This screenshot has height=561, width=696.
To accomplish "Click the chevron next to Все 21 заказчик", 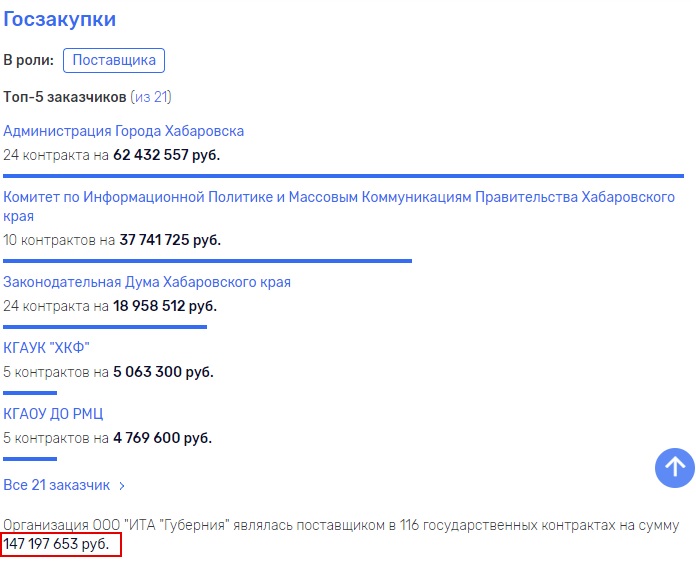I will click(x=122, y=486).
